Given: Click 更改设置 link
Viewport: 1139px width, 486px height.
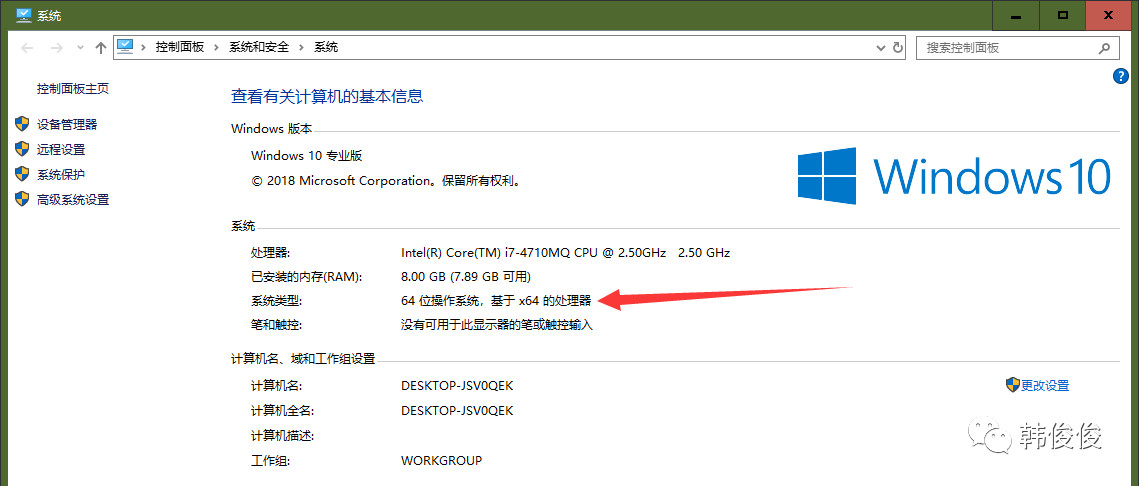Looking at the screenshot, I should coord(1045,386).
